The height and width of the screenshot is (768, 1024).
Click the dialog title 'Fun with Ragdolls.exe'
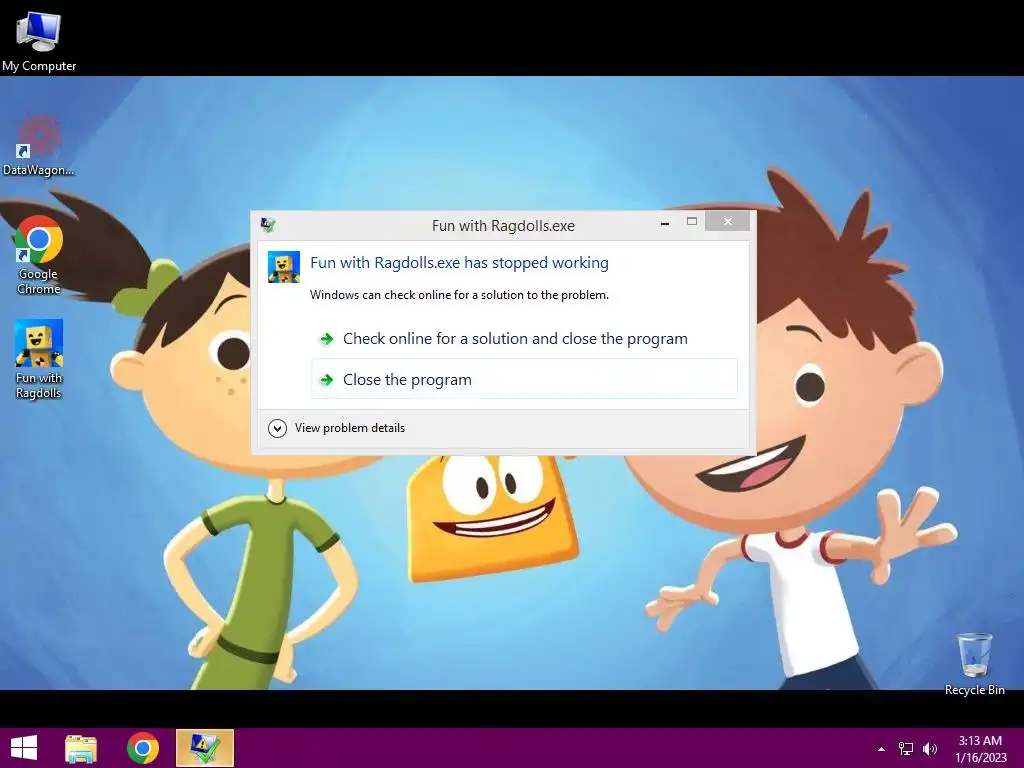504,226
